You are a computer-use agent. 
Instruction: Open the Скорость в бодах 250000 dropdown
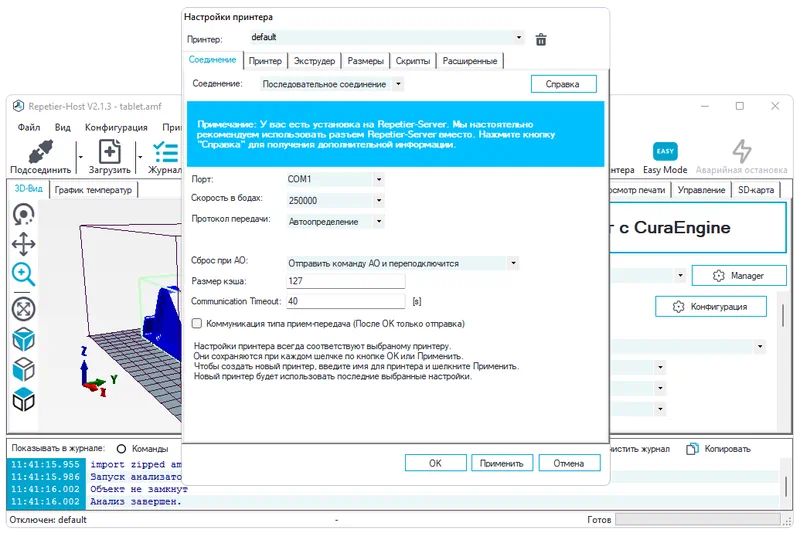tap(335, 200)
